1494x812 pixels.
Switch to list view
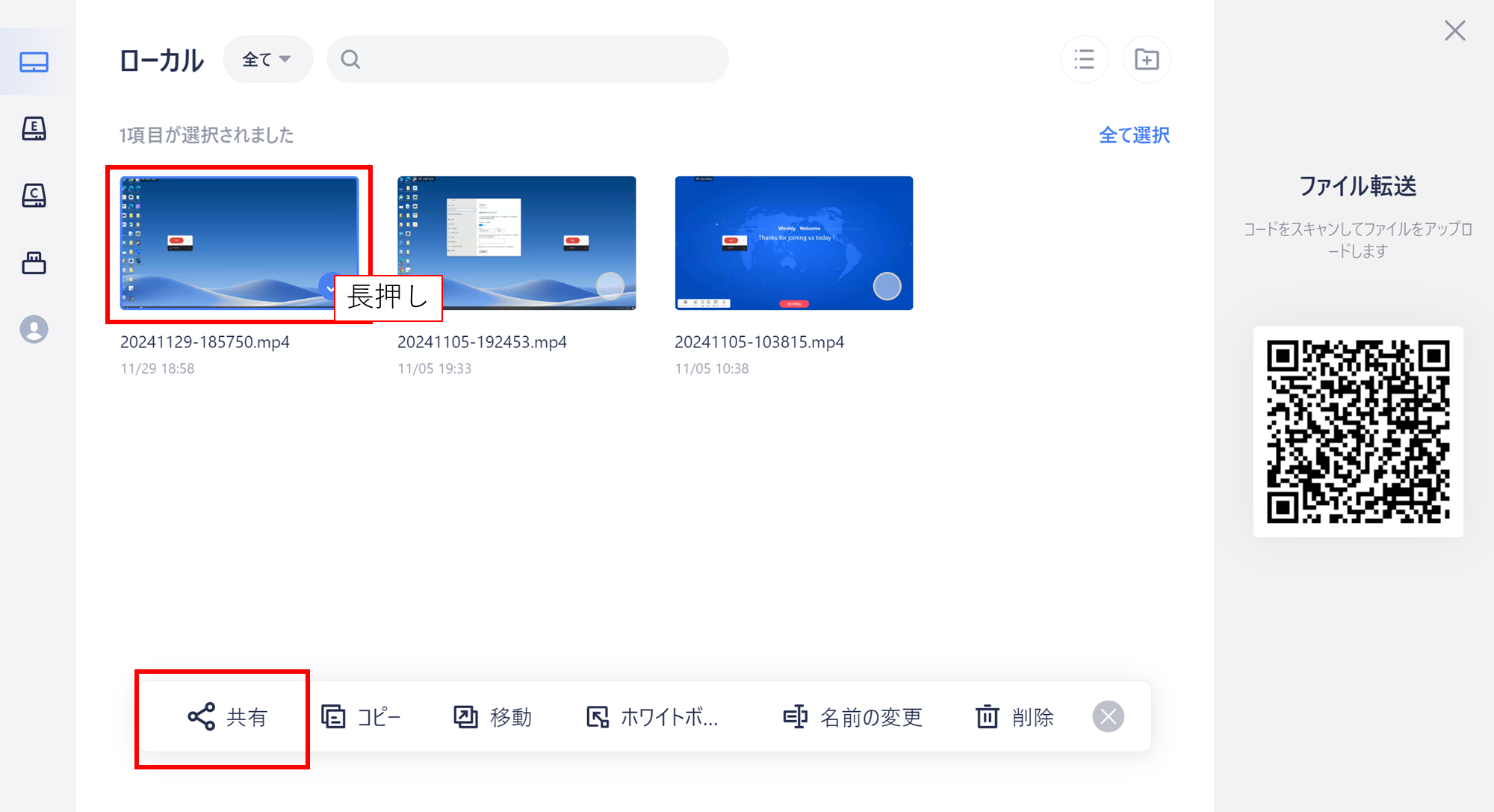click(1084, 59)
